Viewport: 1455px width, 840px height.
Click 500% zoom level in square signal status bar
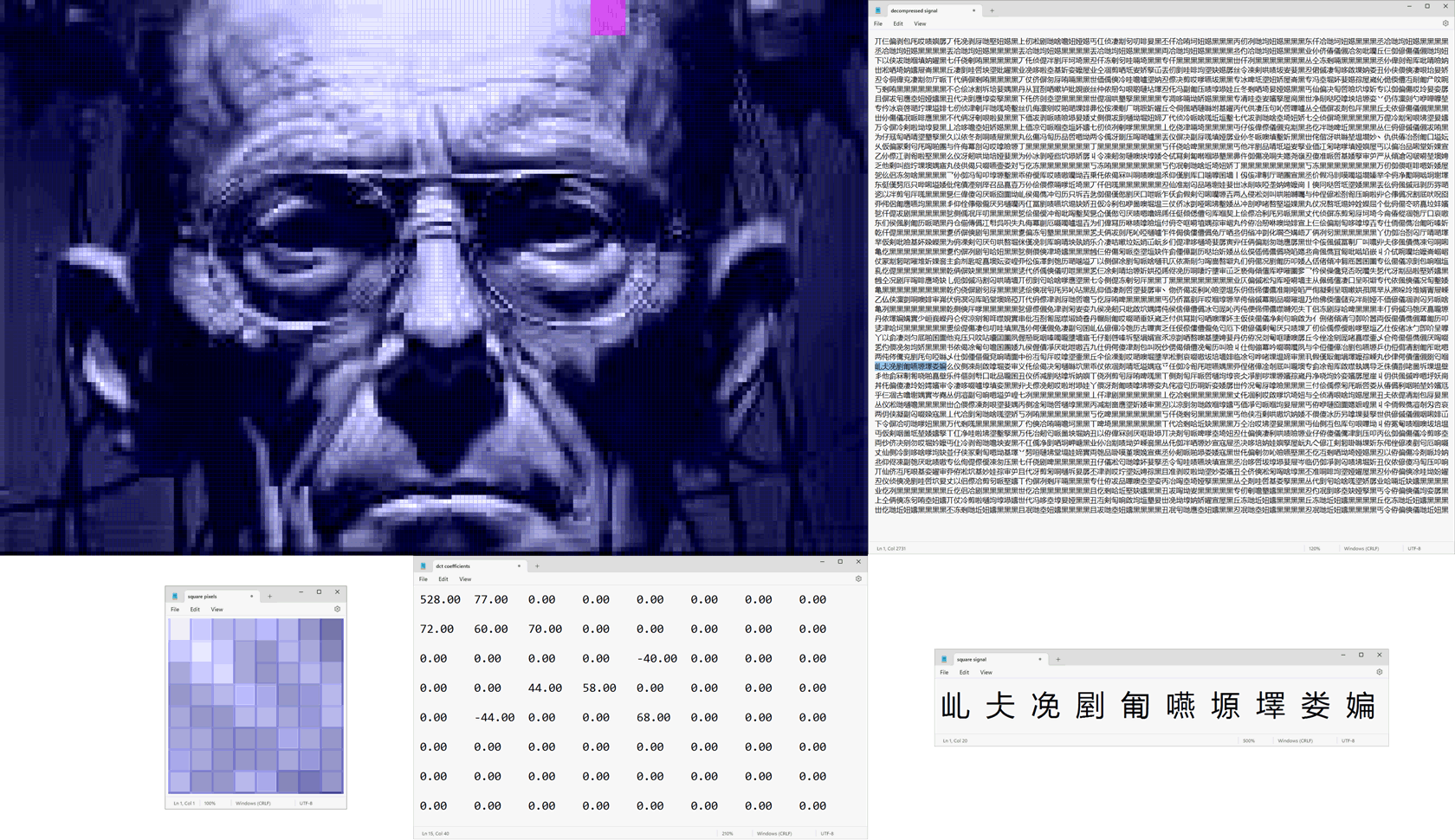pos(1249,740)
